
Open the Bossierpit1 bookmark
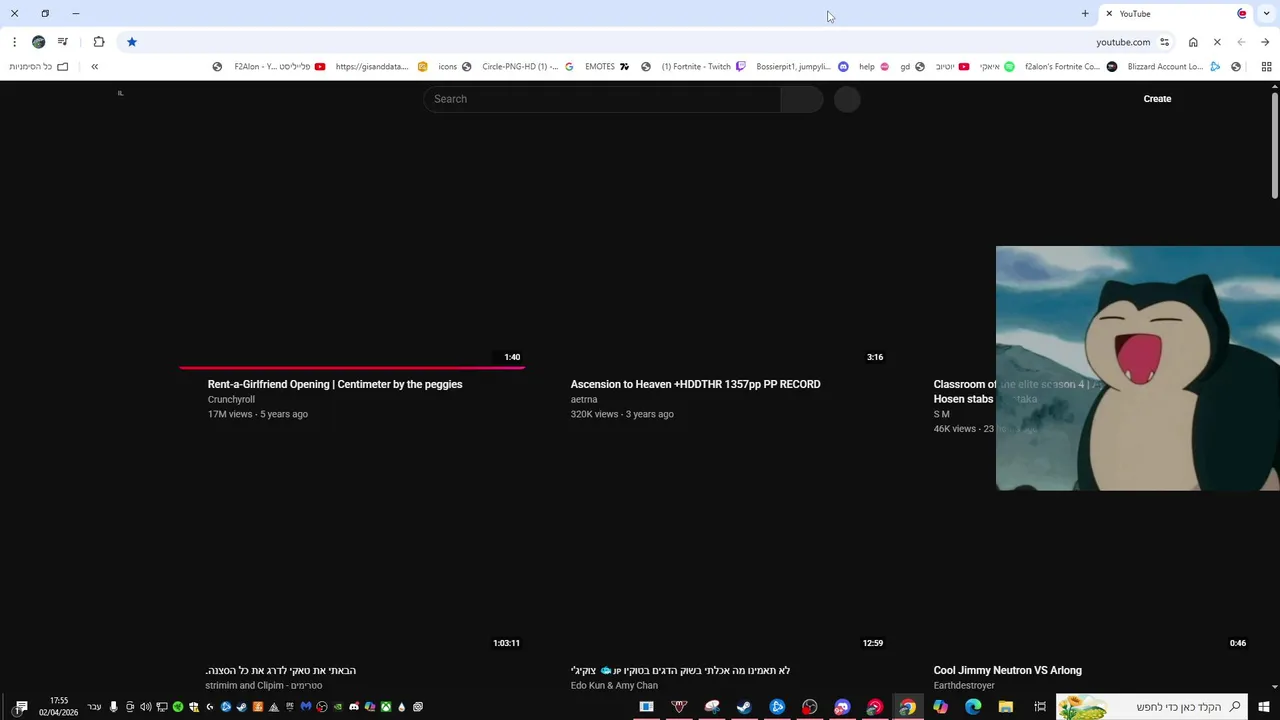pos(801,67)
